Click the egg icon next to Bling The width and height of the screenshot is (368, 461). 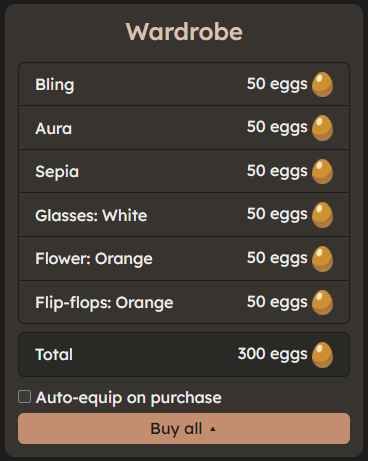[x=322, y=85]
